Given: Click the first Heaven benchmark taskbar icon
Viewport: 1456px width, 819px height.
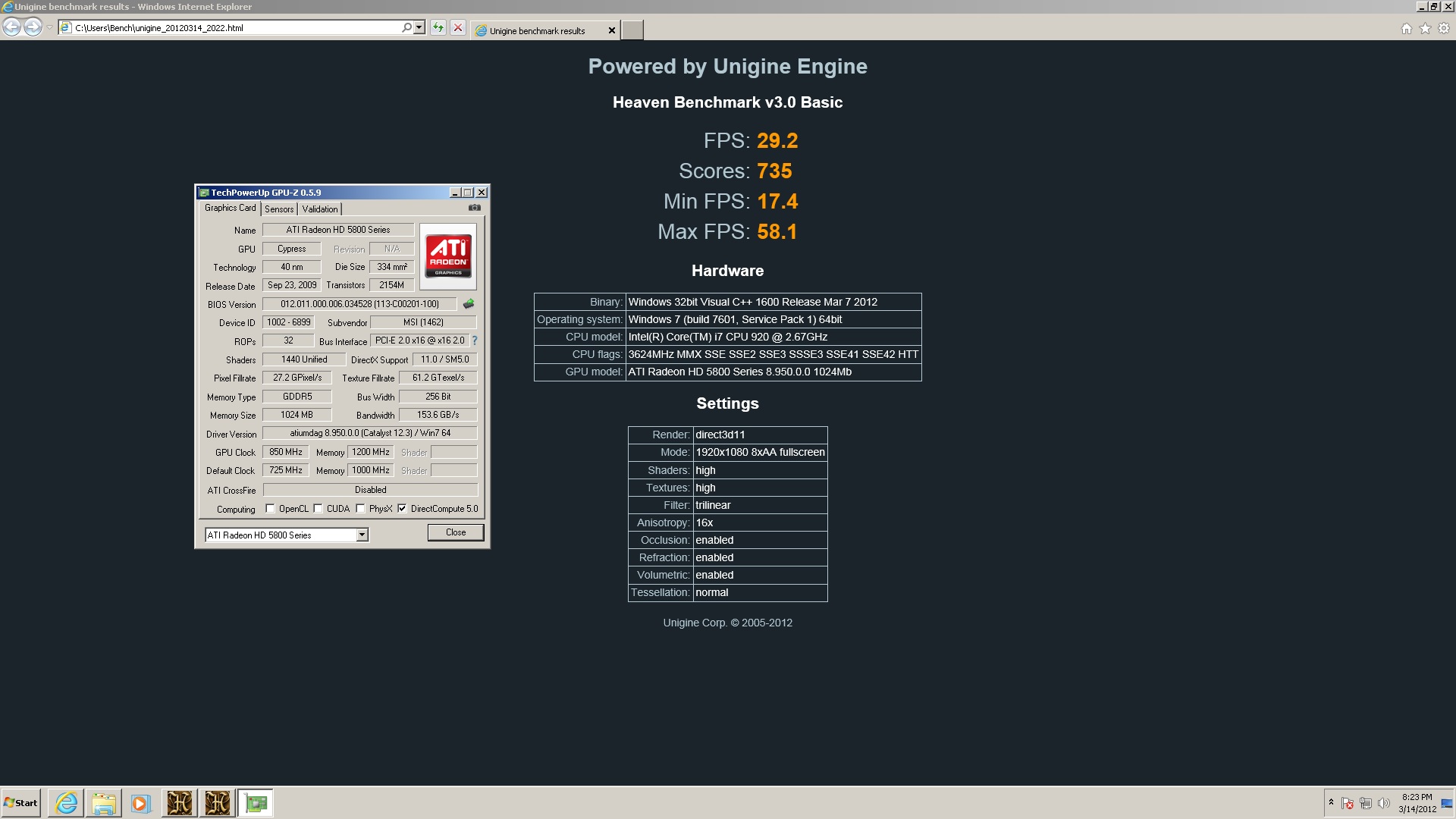Looking at the screenshot, I should click(x=180, y=803).
